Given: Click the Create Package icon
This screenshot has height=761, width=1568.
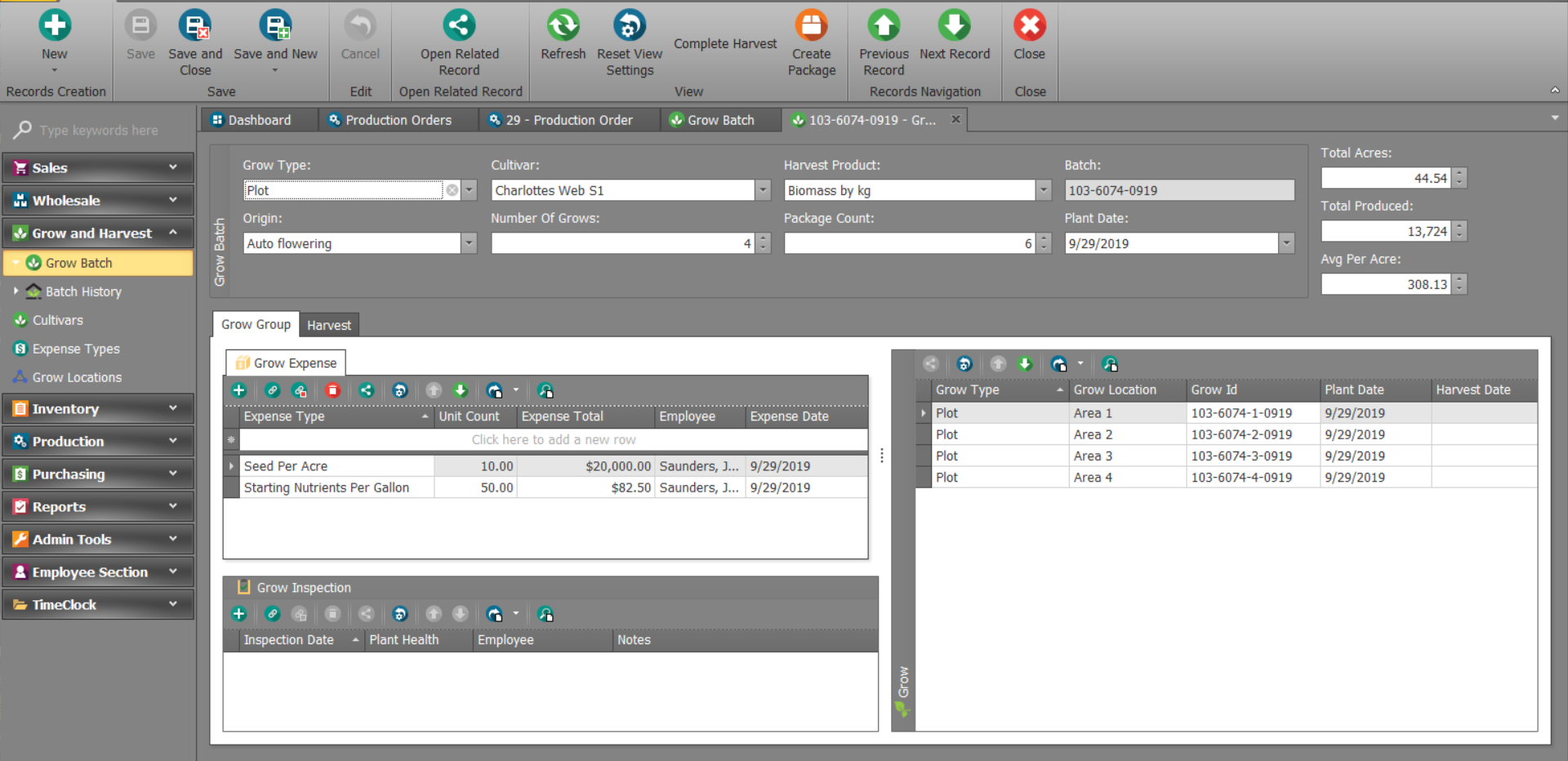Looking at the screenshot, I should coord(811,26).
